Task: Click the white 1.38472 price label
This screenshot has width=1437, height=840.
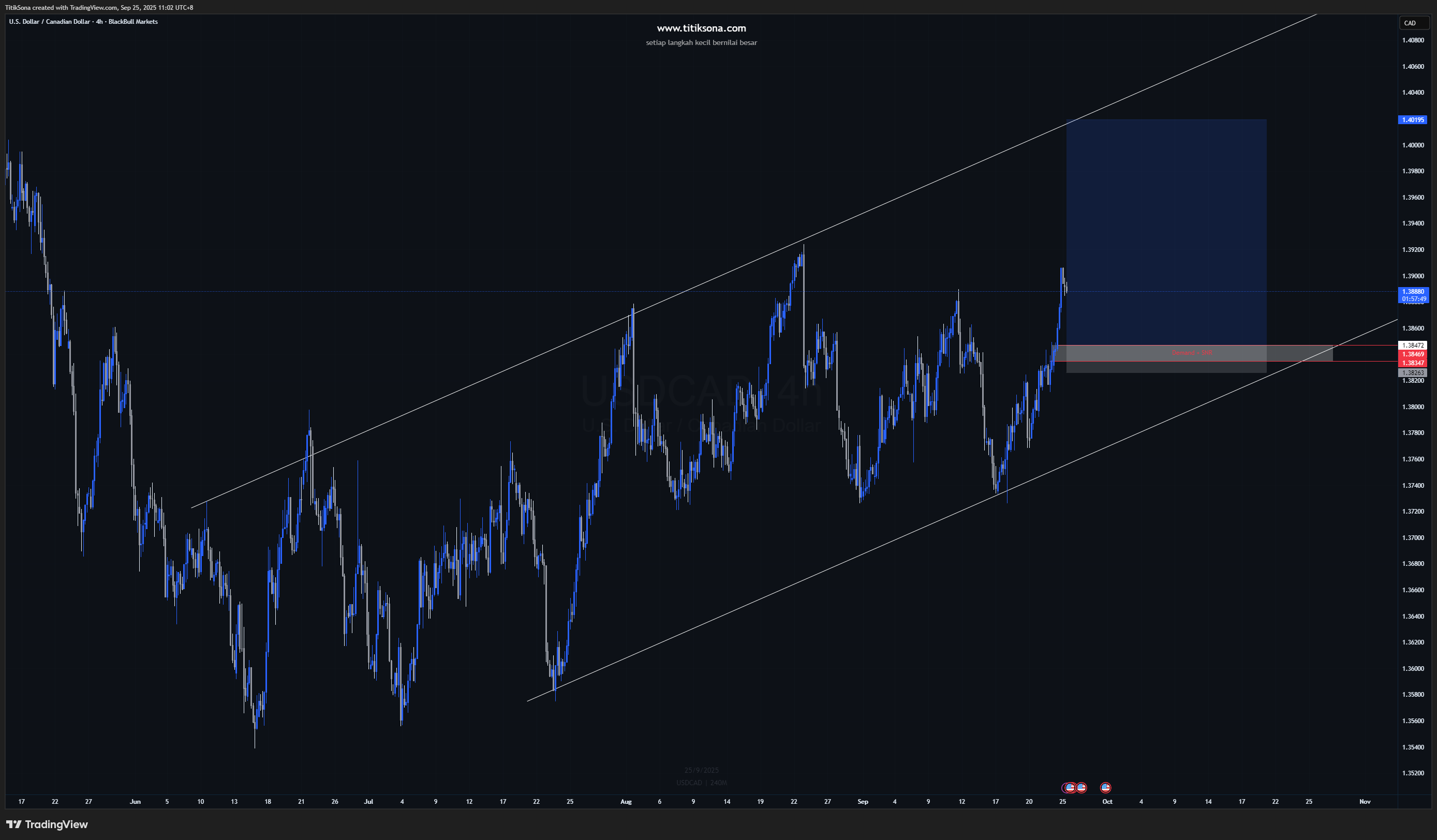Action: click(x=1413, y=346)
